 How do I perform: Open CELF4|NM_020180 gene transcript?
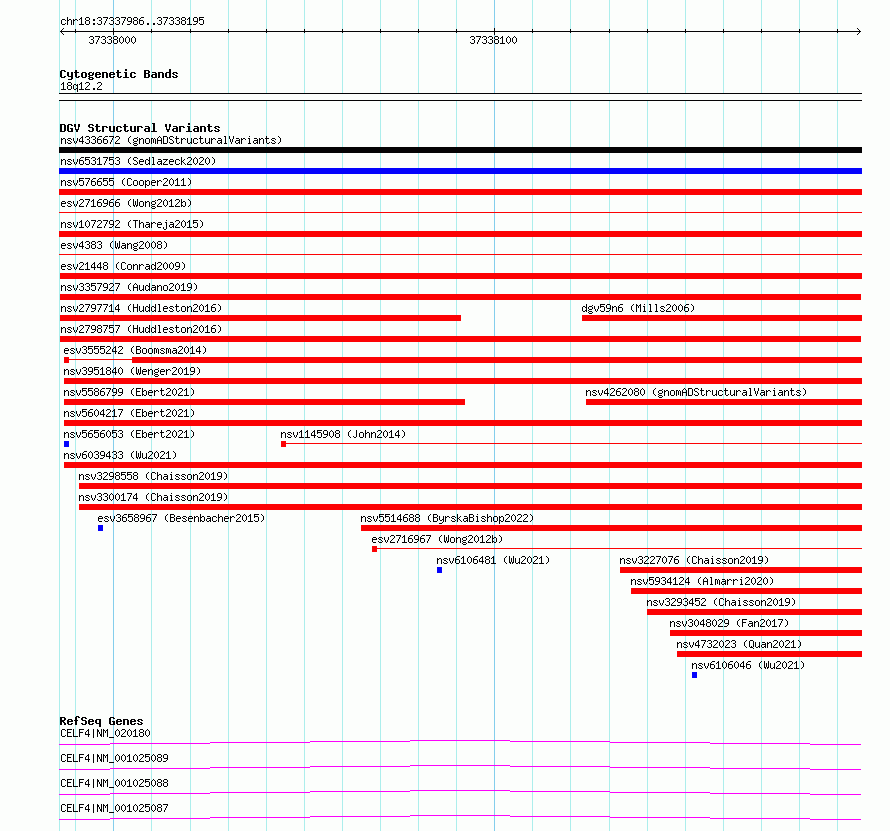tap(106, 733)
